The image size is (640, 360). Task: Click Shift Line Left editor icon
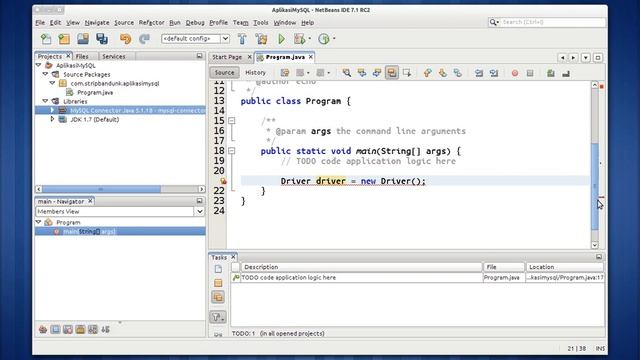479,73
